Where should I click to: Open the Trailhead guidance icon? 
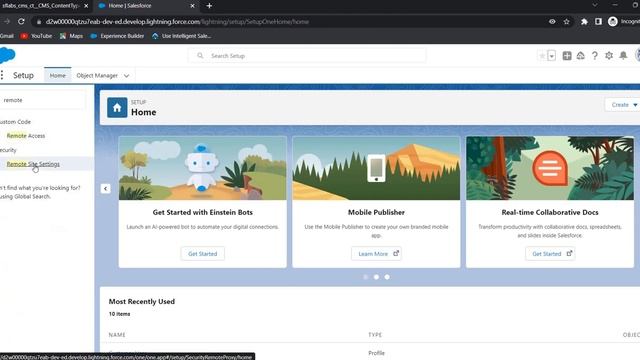pyautogui.click(x=580, y=56)
